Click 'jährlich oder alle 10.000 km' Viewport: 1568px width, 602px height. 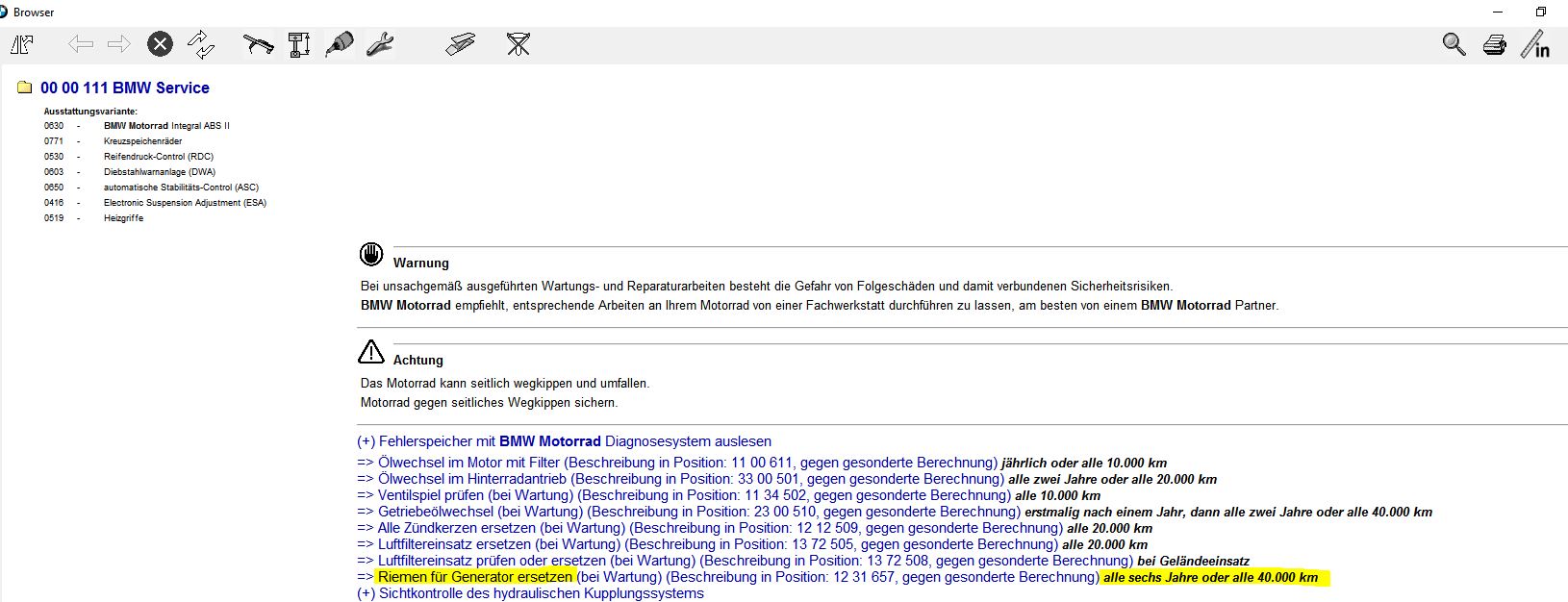[x=1084, y=463]
